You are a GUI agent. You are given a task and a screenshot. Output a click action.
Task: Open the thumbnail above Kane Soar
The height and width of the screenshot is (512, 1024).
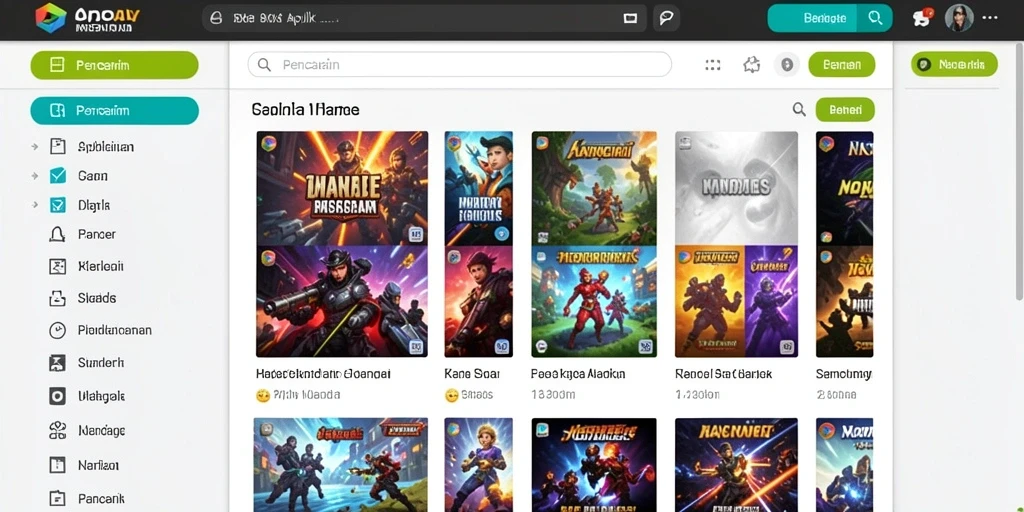point(479,244)
